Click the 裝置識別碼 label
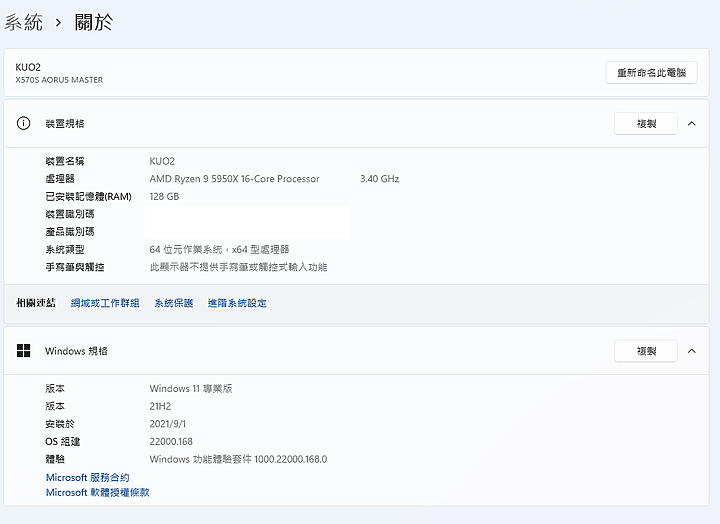The height and width of the screenshot is (524, 720). [70, 214]
